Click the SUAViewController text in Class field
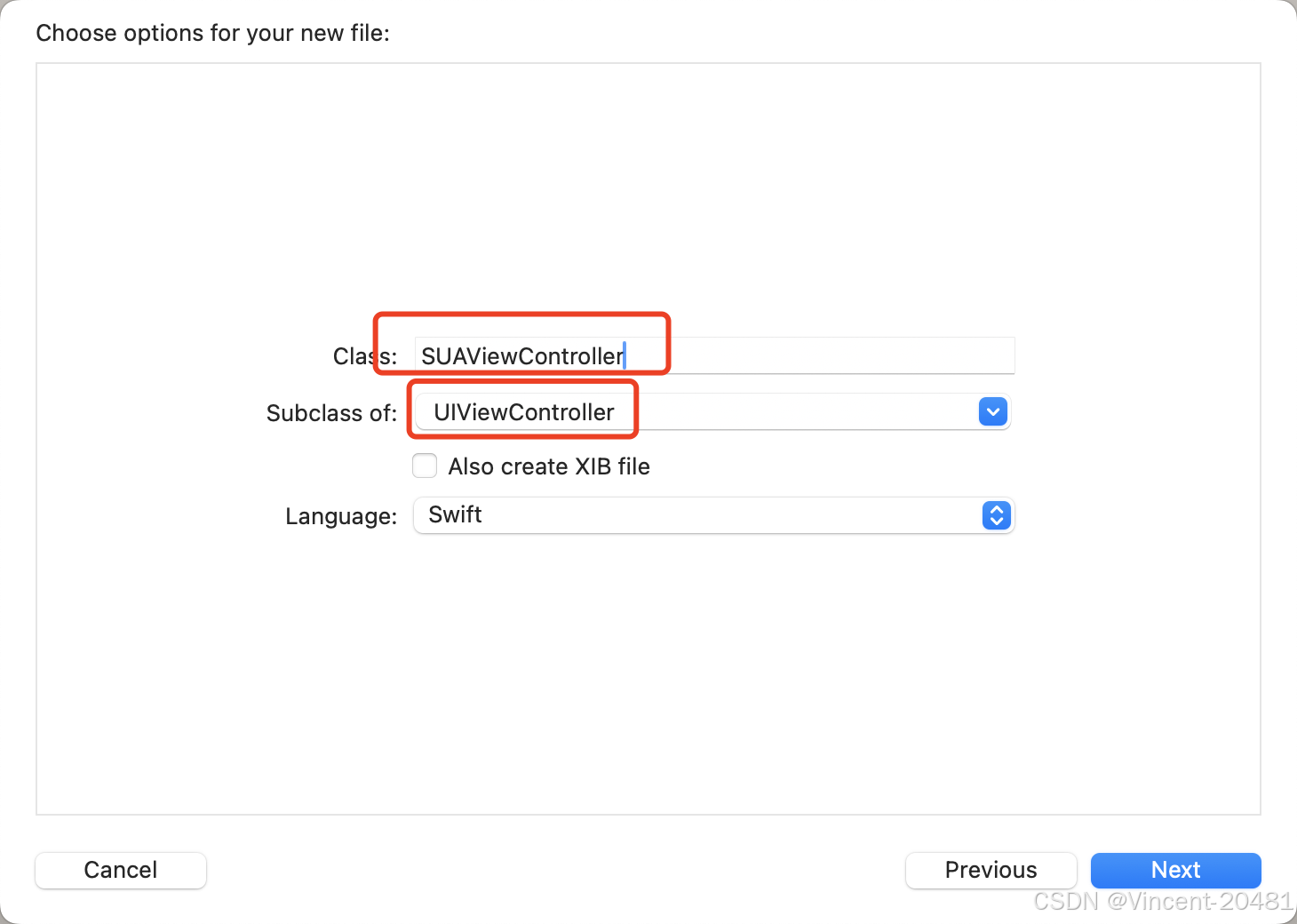Viewport: 1297px width, 924px height. tap(522, 356)
